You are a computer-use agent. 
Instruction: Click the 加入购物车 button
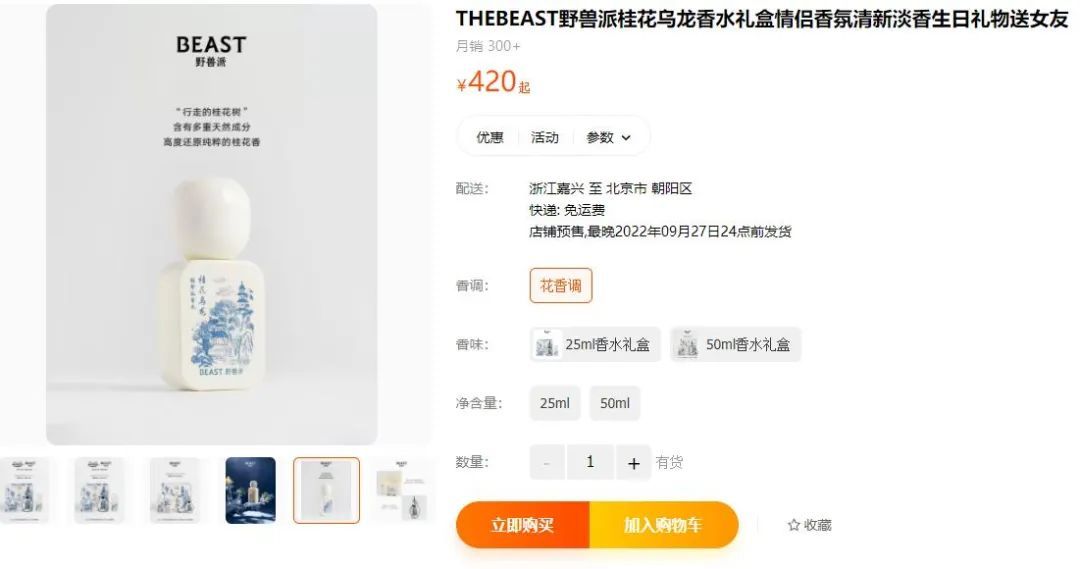(663, 525)
